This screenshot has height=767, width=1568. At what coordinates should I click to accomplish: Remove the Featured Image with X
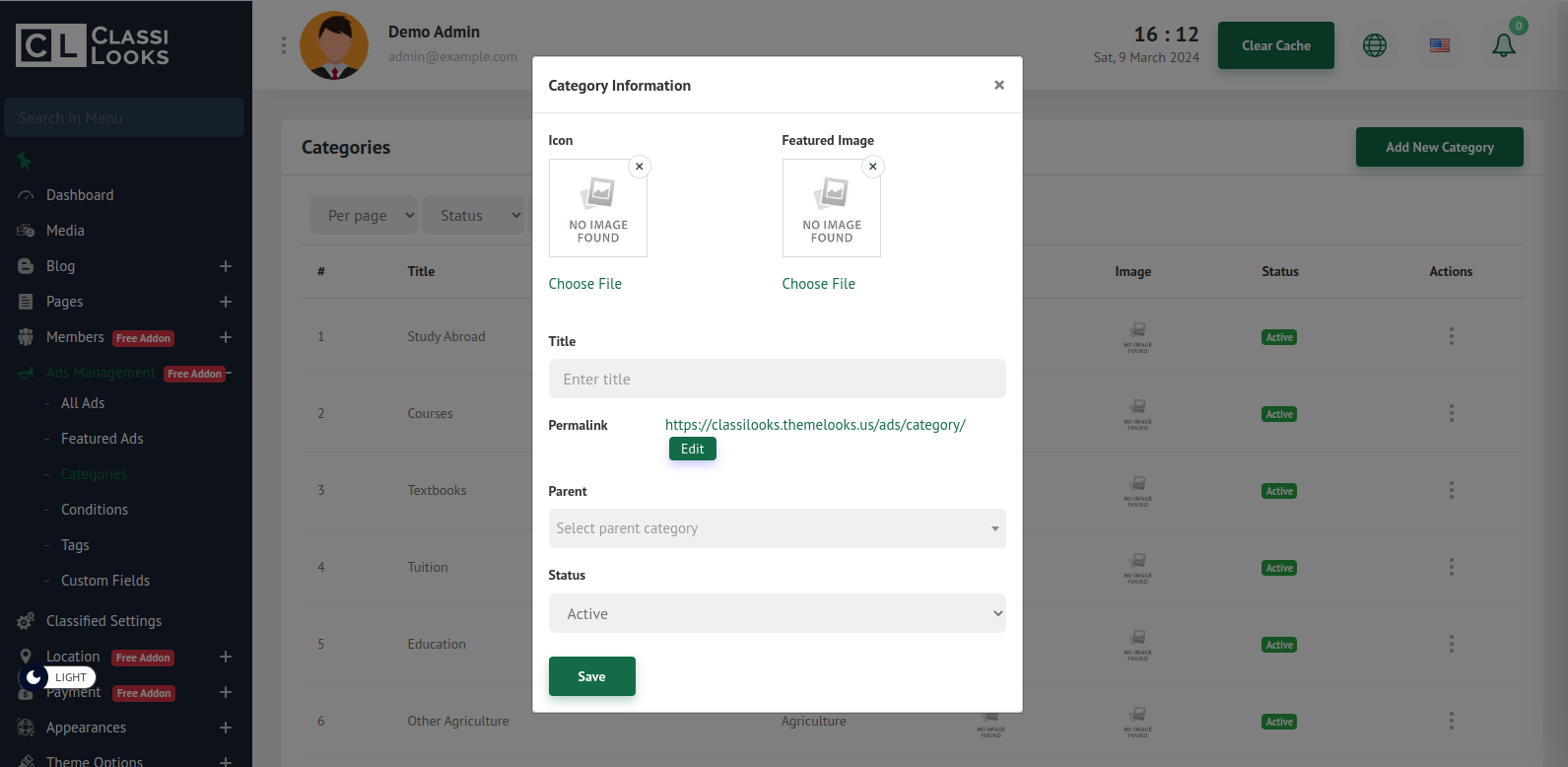click(872, 167)
